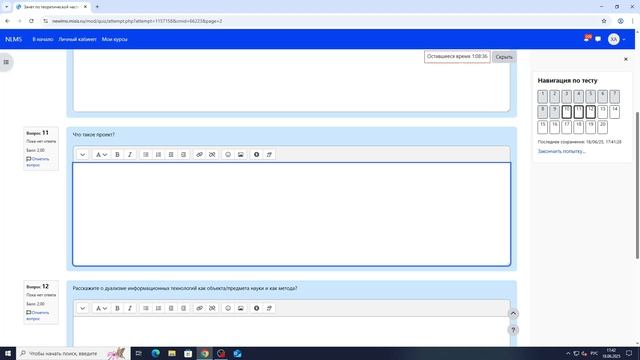
Task: Click Windows taskbar search box
Action: click(x=73, y=353)
